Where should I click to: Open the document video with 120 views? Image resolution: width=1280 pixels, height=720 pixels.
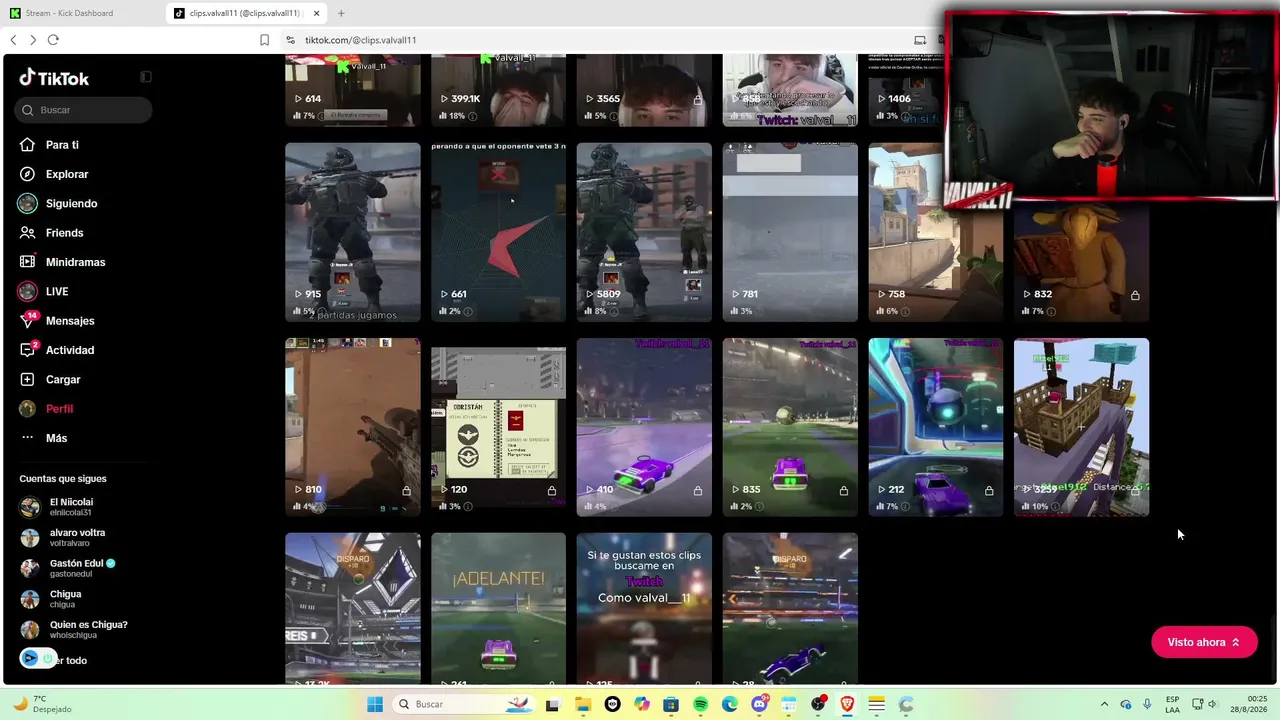(498, 427)
